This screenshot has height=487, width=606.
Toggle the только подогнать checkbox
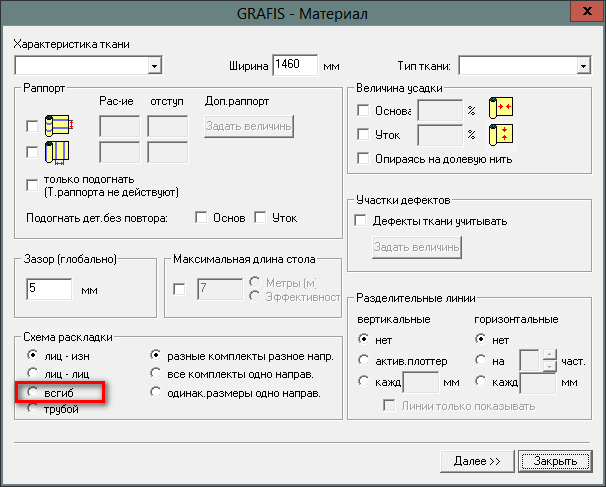pyautogui.click(x=34, y=183)
